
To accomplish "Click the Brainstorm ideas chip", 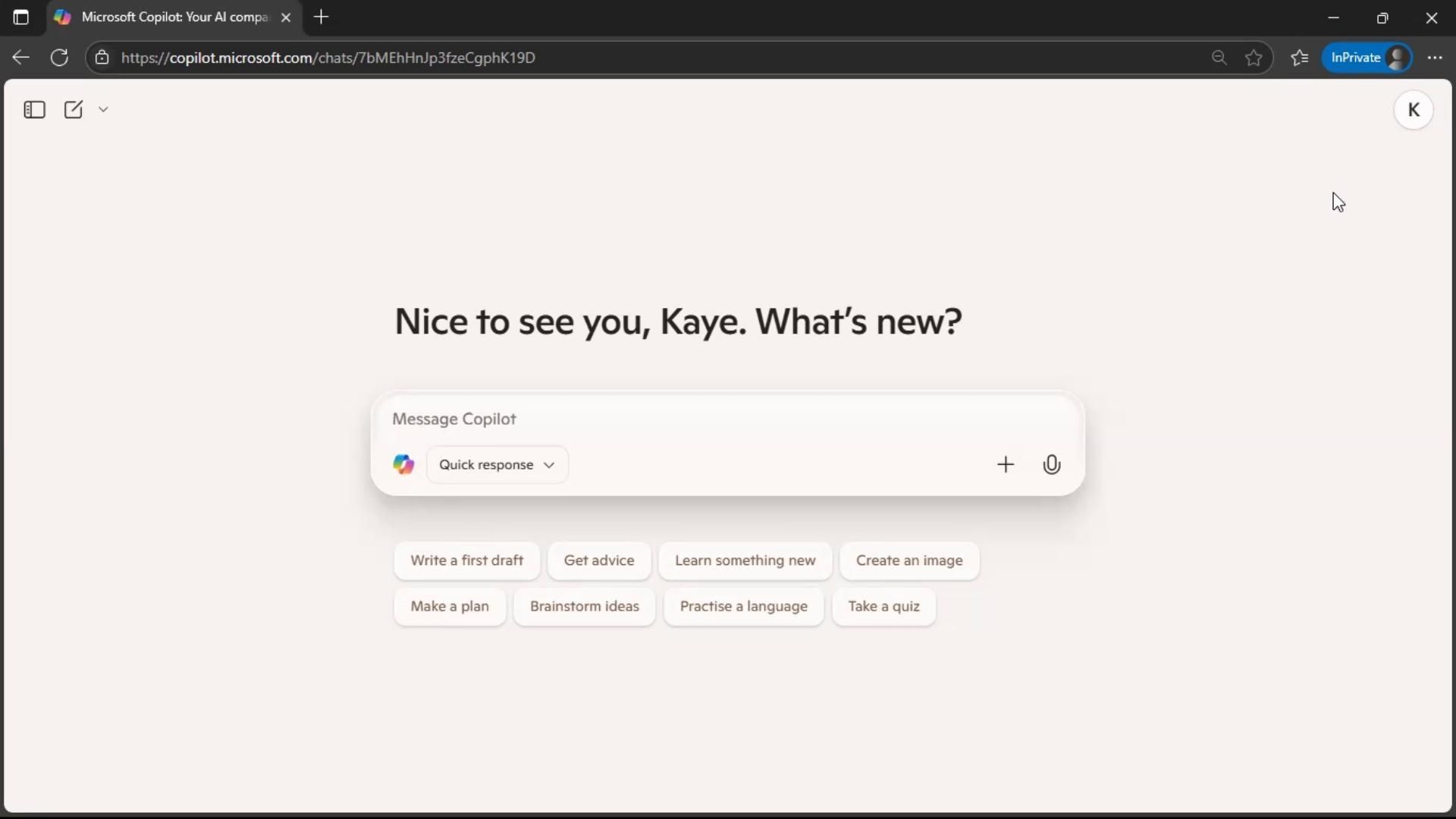I will (x=584, y=606).
